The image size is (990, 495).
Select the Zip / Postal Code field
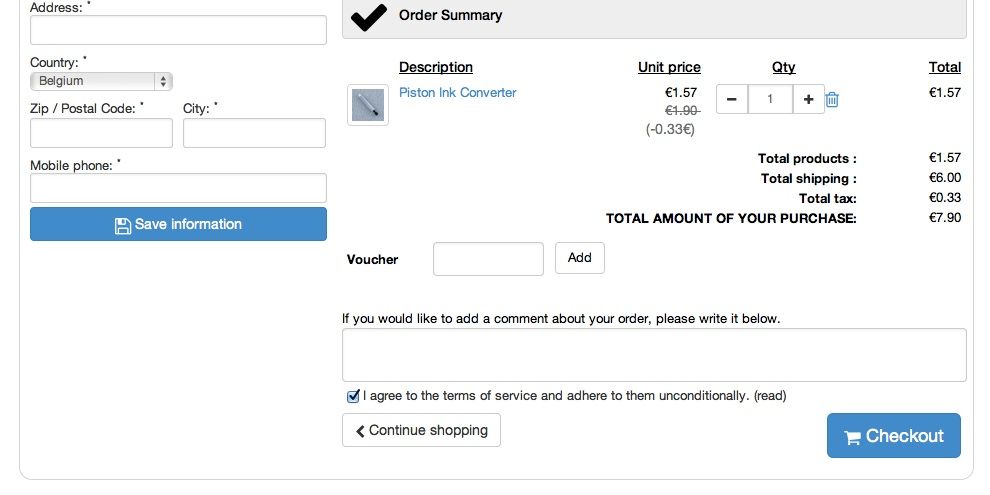click(x=102, y=133)
